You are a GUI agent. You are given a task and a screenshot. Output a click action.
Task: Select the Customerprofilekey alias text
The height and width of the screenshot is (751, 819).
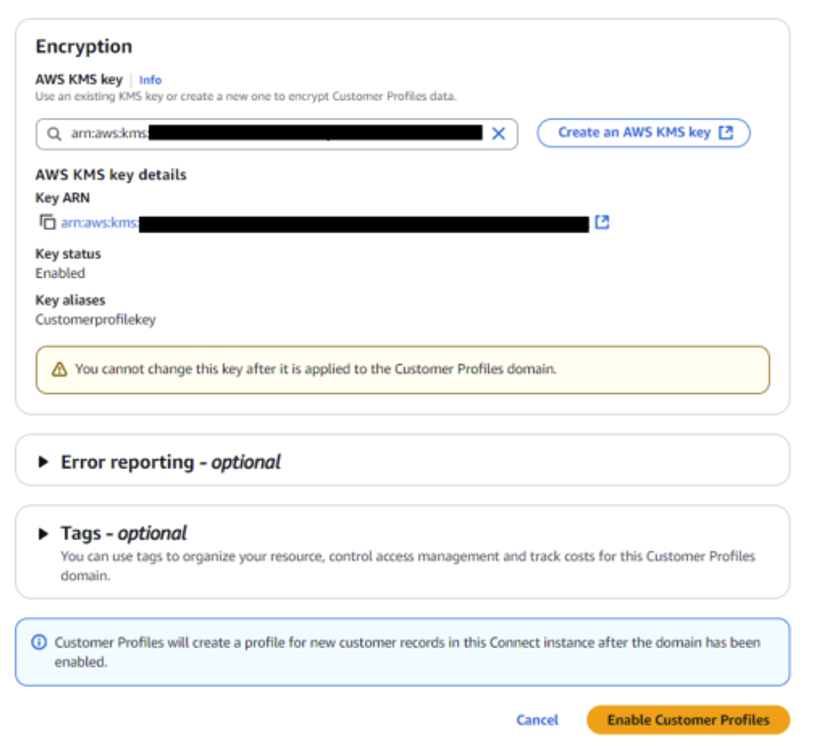pos(95,319)
